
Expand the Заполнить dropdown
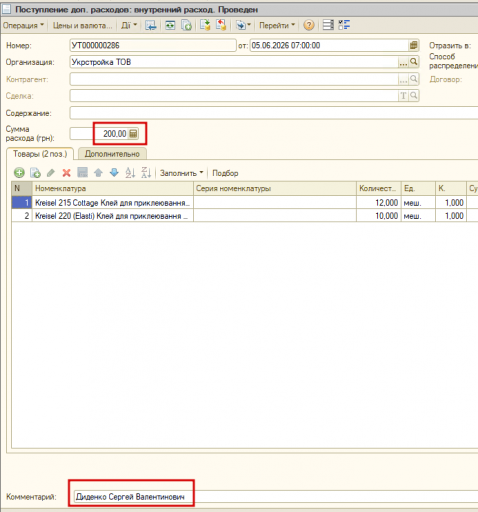[182, 173]
